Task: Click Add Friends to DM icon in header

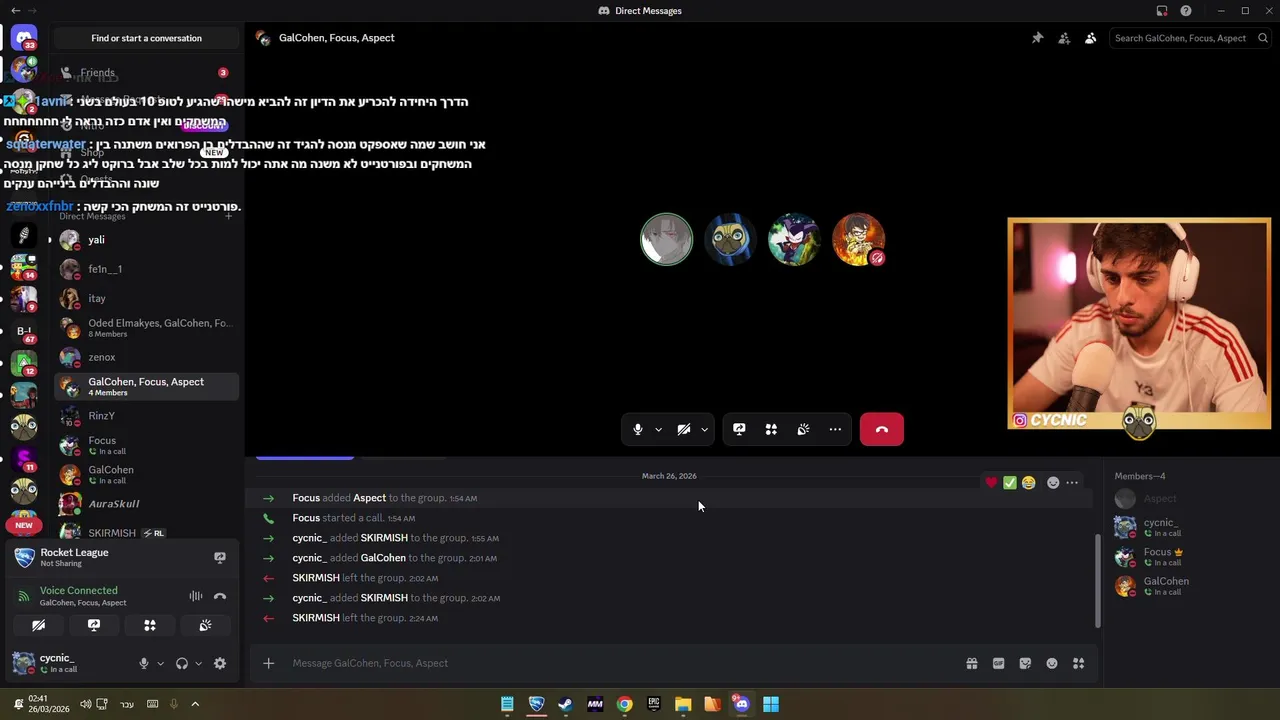Action: tap(1064, 38)
